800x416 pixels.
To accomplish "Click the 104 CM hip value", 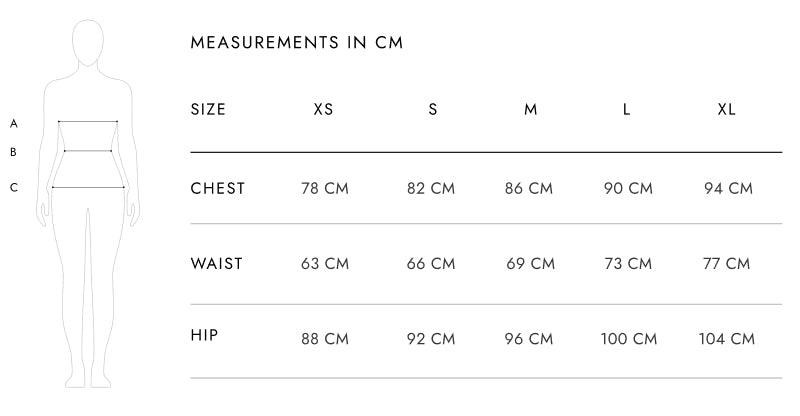I will pos(729,339).
